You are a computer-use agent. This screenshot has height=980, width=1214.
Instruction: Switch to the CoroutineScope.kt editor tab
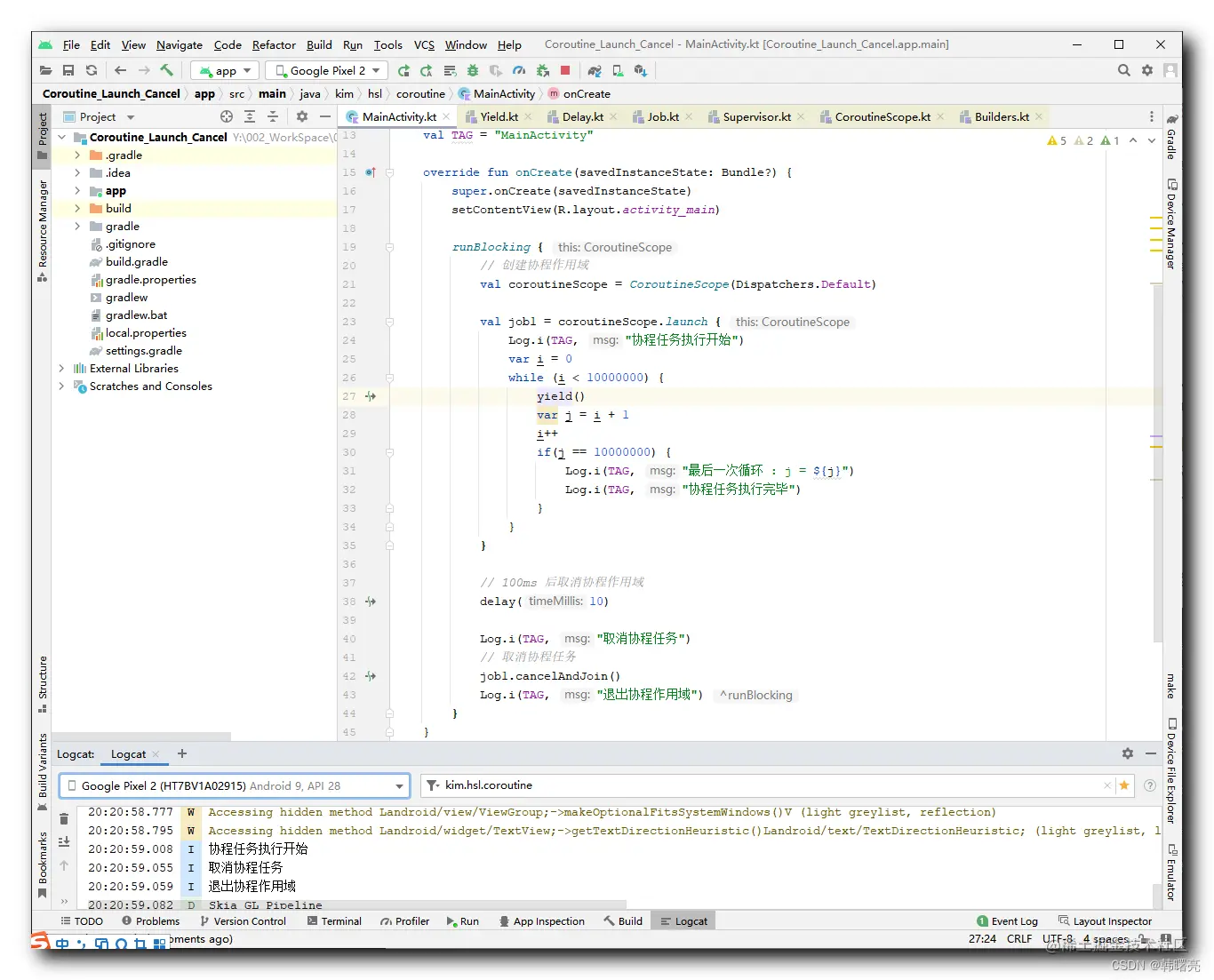[x=883, y=116]
